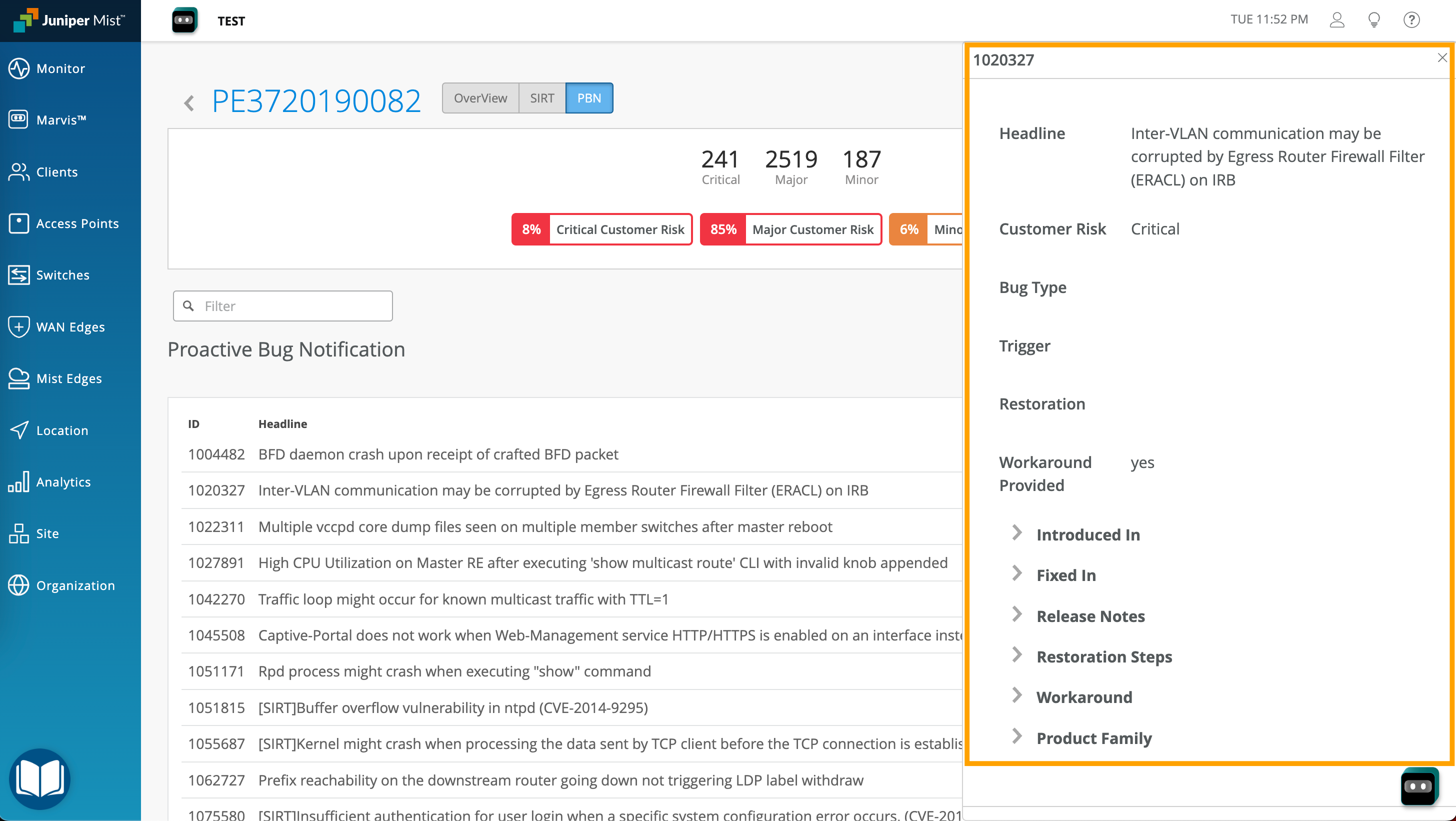
Task: Open documentation book icon at bottom-left
Action: click(39, 778)
